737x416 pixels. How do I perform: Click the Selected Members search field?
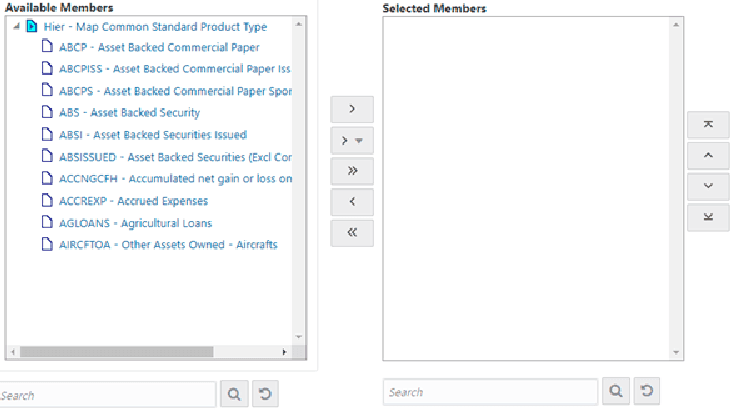490,392
